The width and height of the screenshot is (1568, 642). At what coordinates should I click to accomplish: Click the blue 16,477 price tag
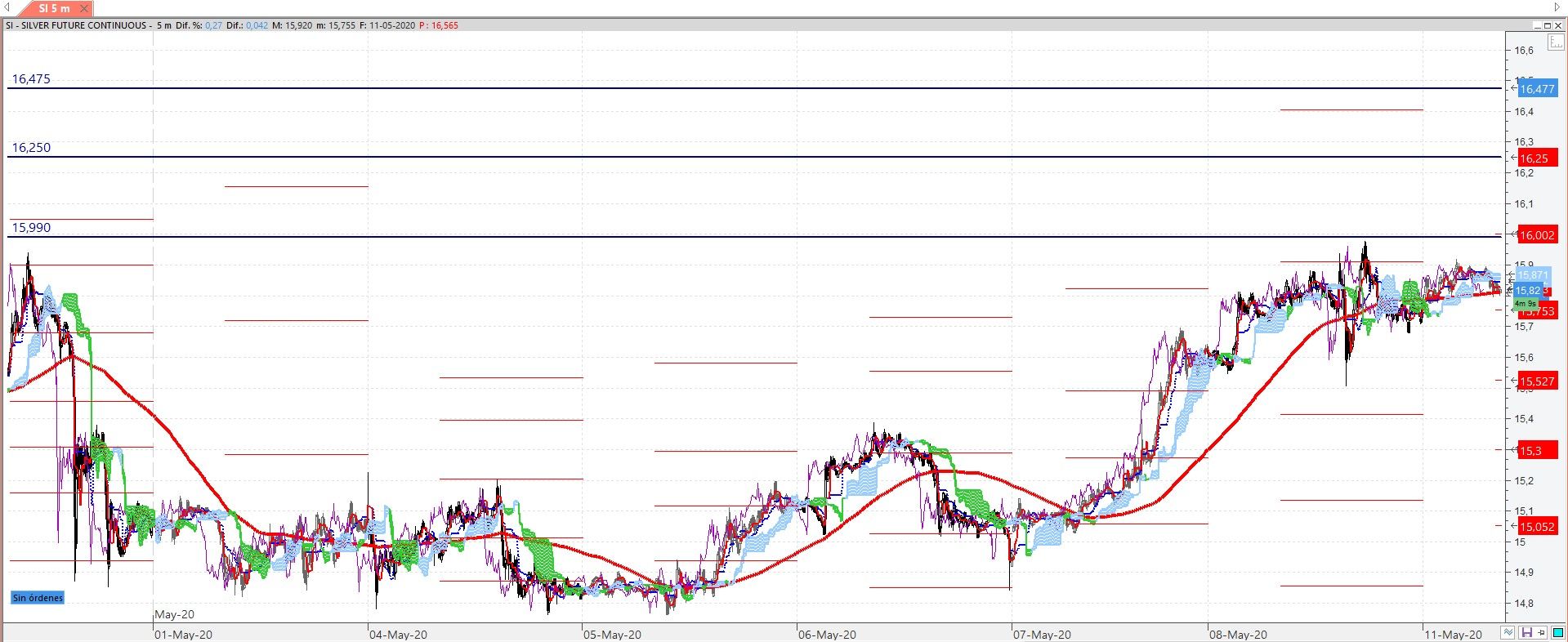1537,89
